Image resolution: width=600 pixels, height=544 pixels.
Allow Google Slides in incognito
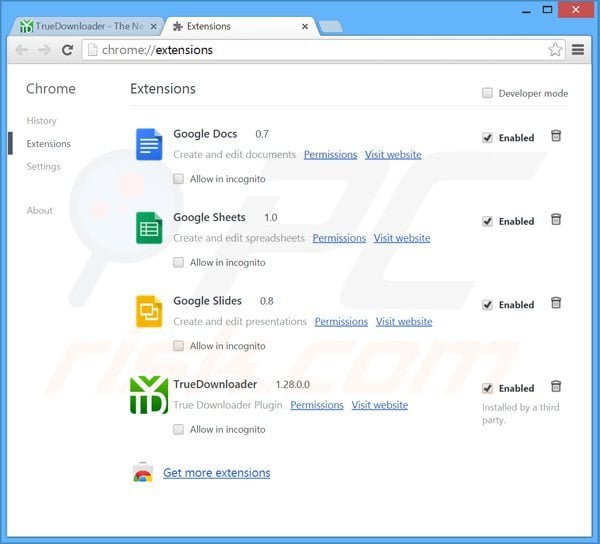tap(178, 345)
